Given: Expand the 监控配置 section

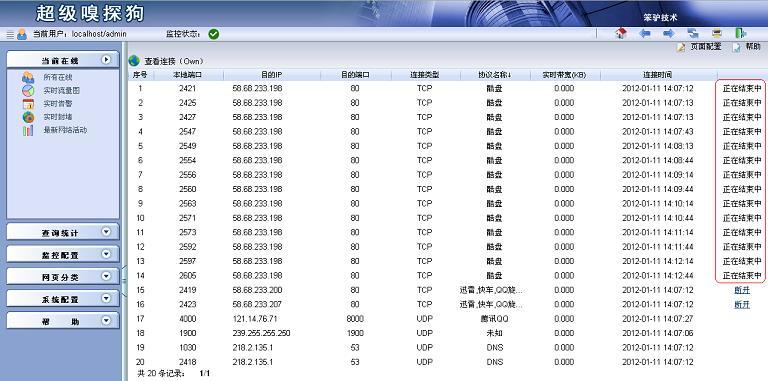Looking at the screenshot, I should pos(106,254).
